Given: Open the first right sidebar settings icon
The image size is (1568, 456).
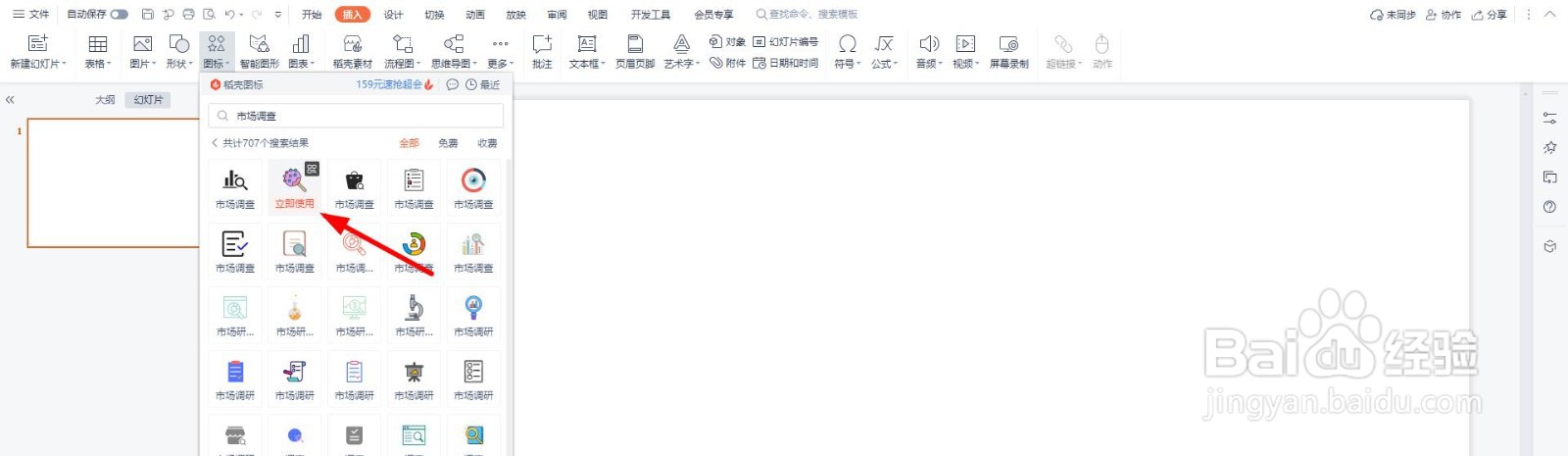Looking at the screenshot, I should (x=1549, y=118).
